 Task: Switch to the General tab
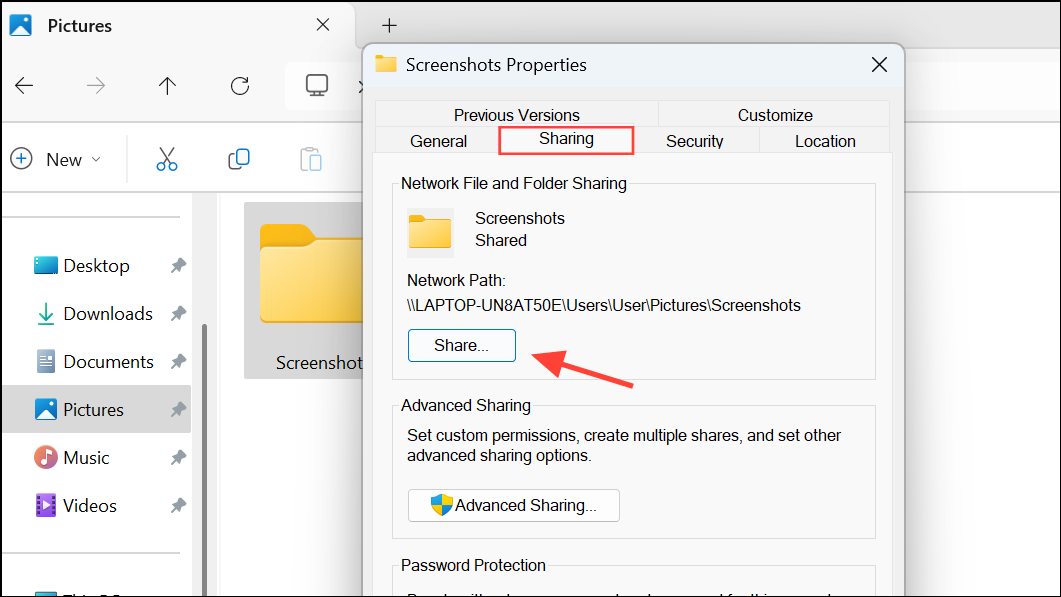[438, 141]
